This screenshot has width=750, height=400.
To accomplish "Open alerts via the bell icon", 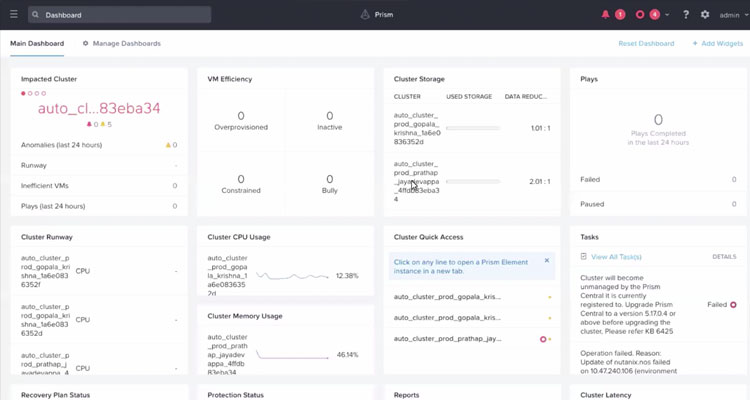I will [606, 15].
